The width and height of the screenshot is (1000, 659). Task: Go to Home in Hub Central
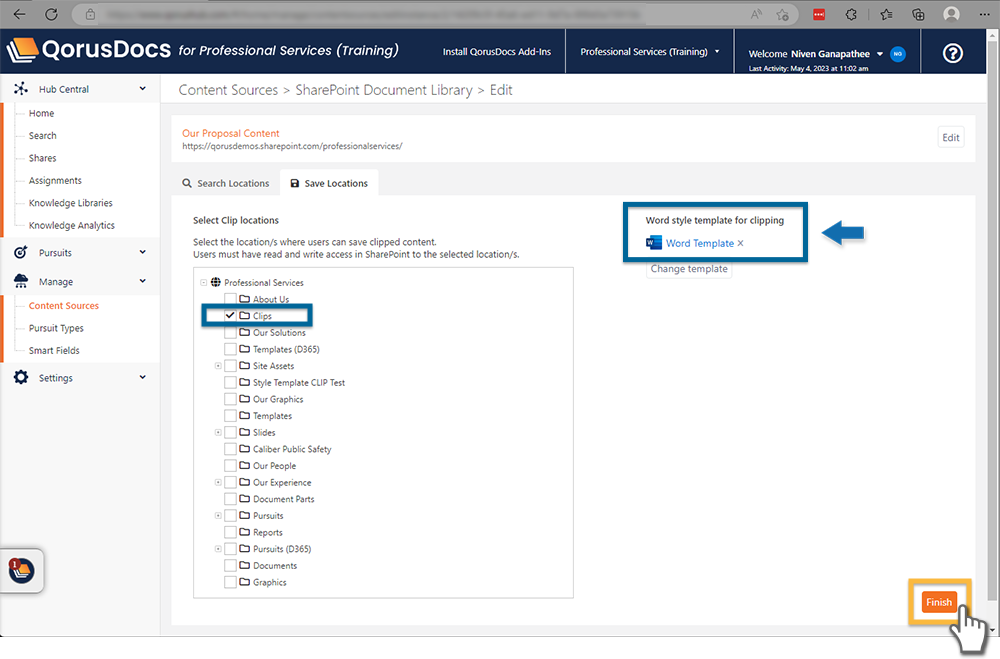pos(41,113)
